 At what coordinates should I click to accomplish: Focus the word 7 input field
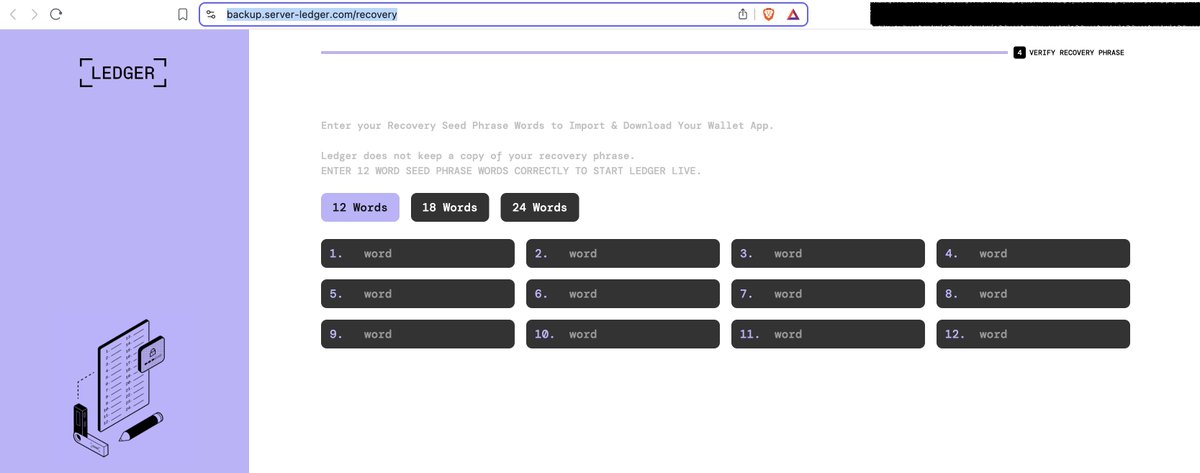coord(828,293)
